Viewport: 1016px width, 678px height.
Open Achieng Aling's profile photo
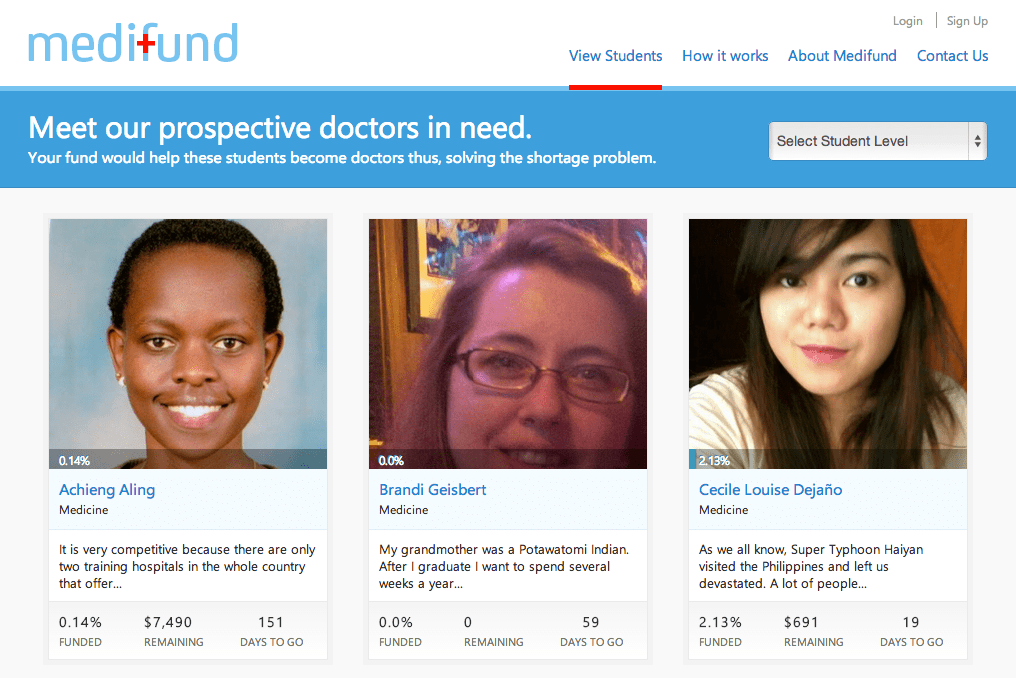pos(188,335)
